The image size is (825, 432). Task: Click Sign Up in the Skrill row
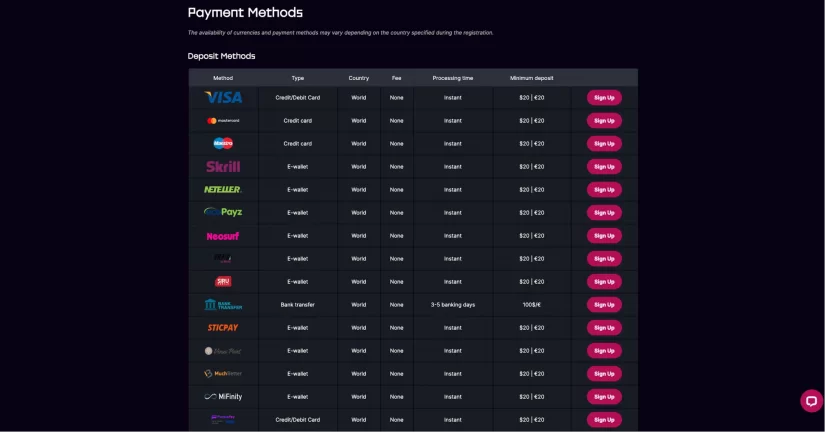point(604,166)
